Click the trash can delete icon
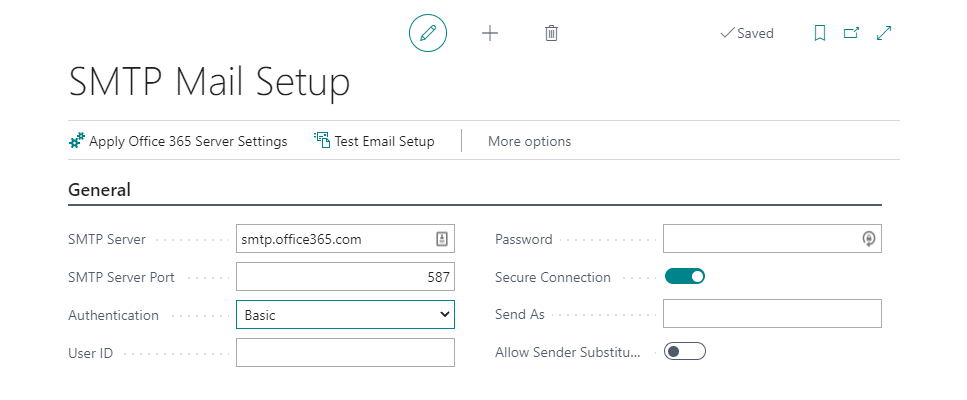Screen dimensions: 967x400 click(x=551, y=33)
